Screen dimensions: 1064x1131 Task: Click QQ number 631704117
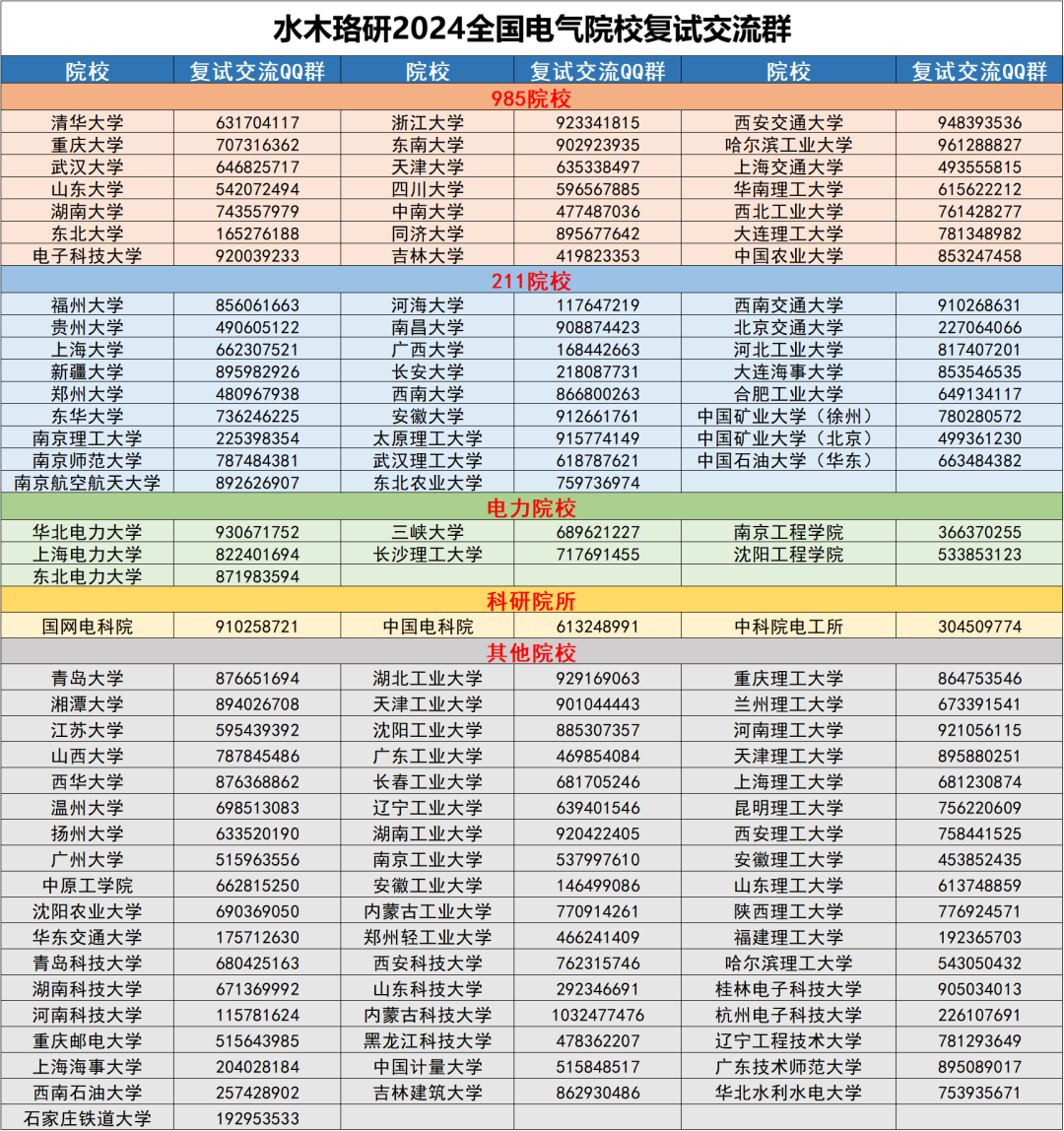[x=257, y=122]
